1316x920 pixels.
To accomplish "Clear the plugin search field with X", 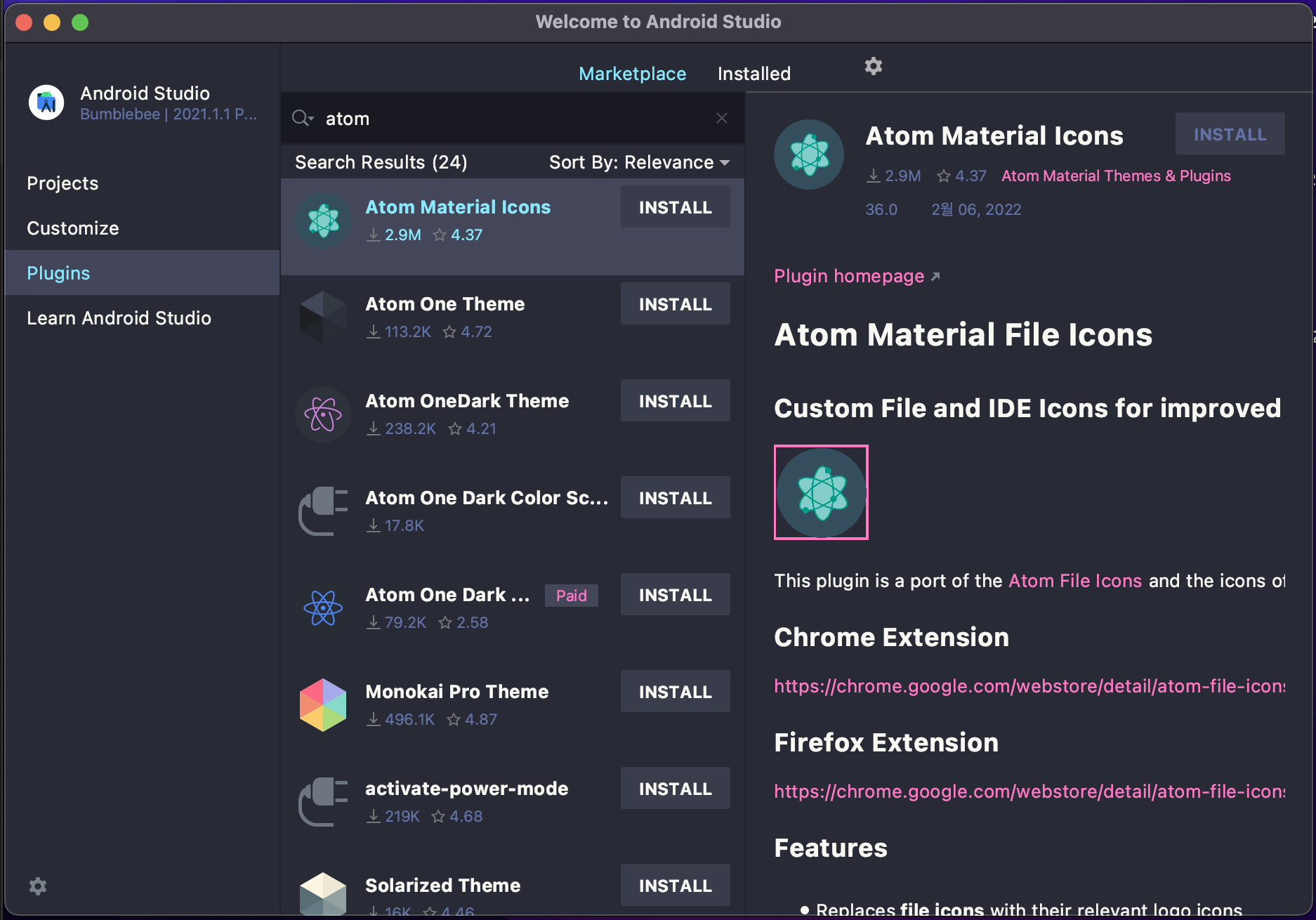I will 722,118.
